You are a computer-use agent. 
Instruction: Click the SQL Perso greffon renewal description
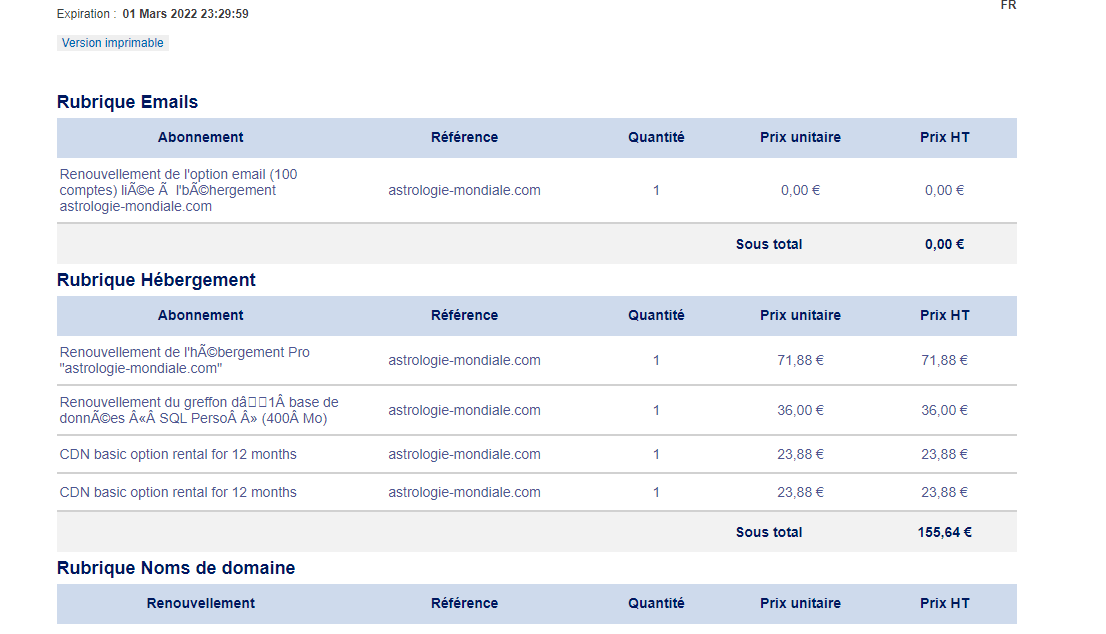point(199,410)
